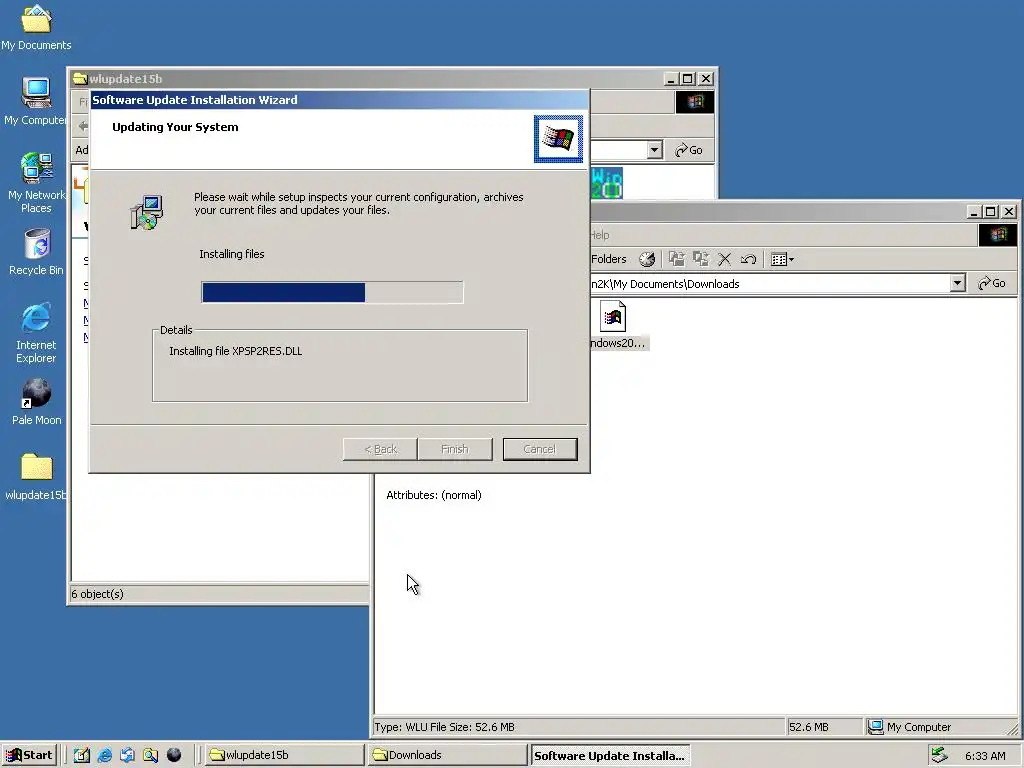Image resolution: width=1024 pixels, height=768 pixels.
Task: Select the Recycle Bin icon
Action: [x=36, y=252]
